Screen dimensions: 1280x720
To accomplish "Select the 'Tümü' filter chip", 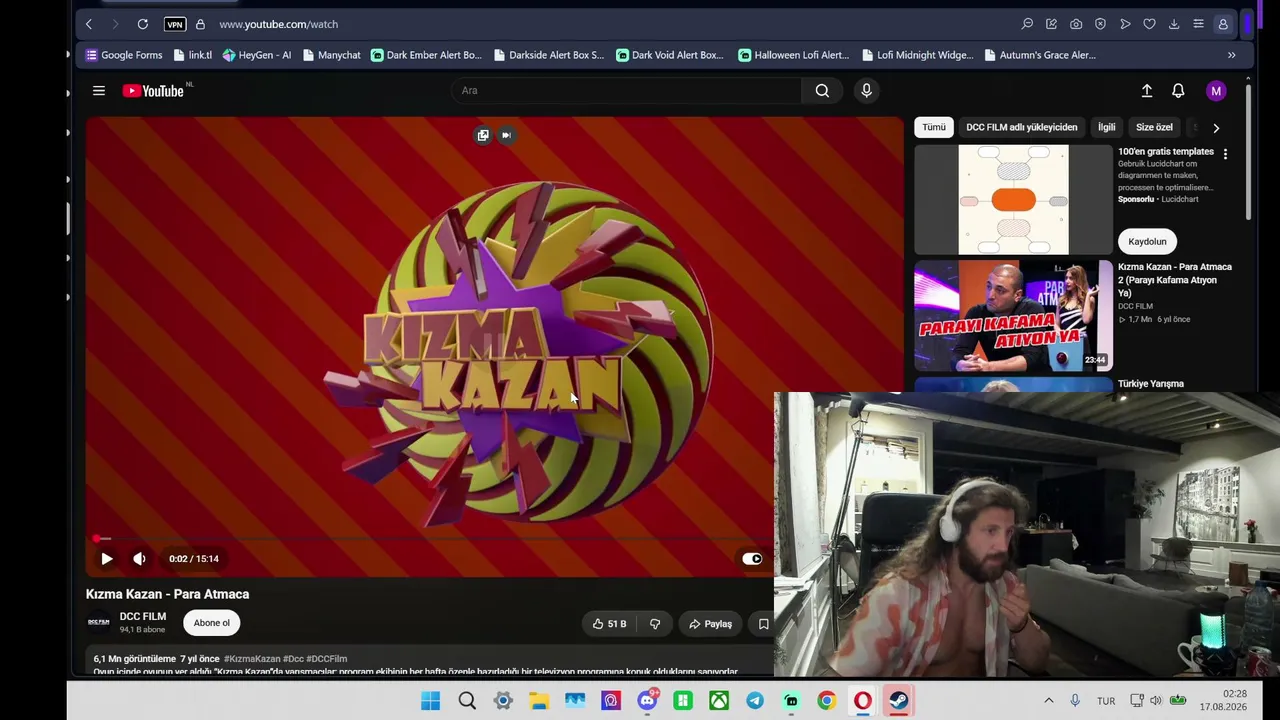I will pyautogui.click(x=934, y=128).
